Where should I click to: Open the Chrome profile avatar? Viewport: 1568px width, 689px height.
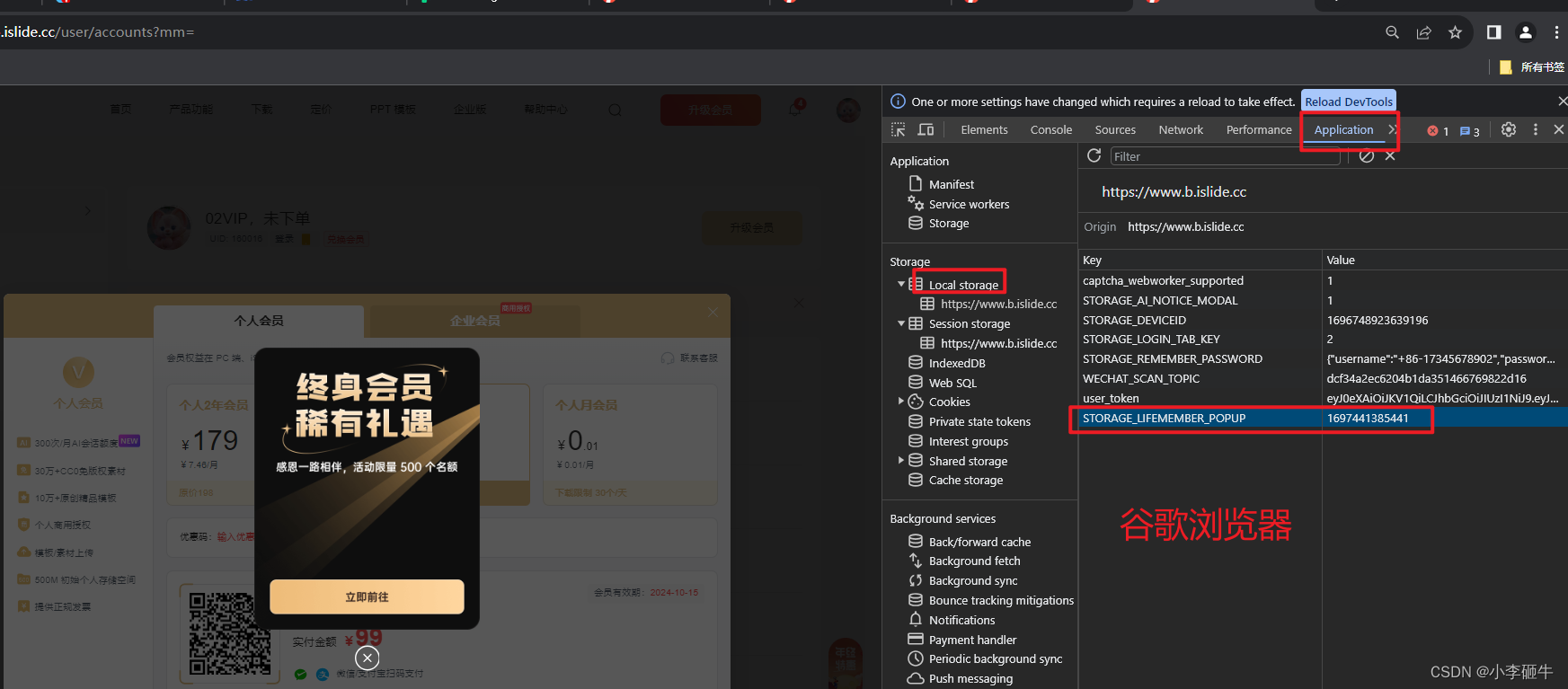point(1526,32)
